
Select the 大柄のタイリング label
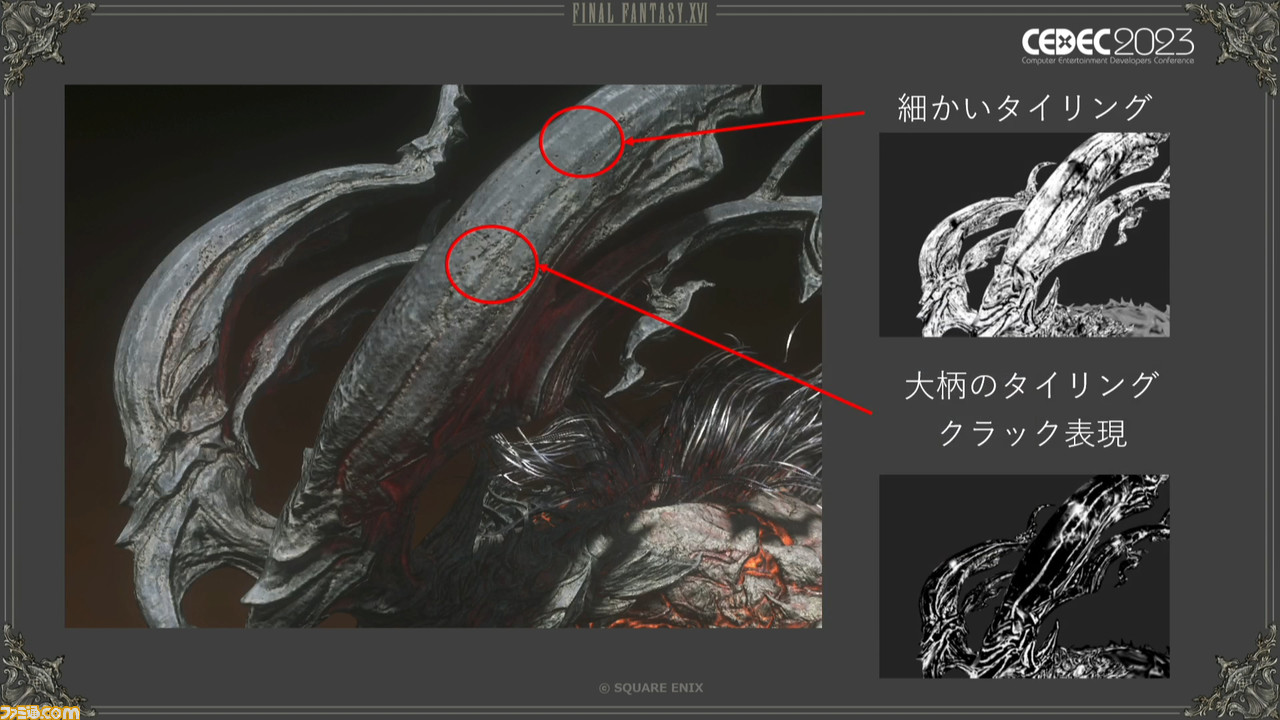[1032, 386]
